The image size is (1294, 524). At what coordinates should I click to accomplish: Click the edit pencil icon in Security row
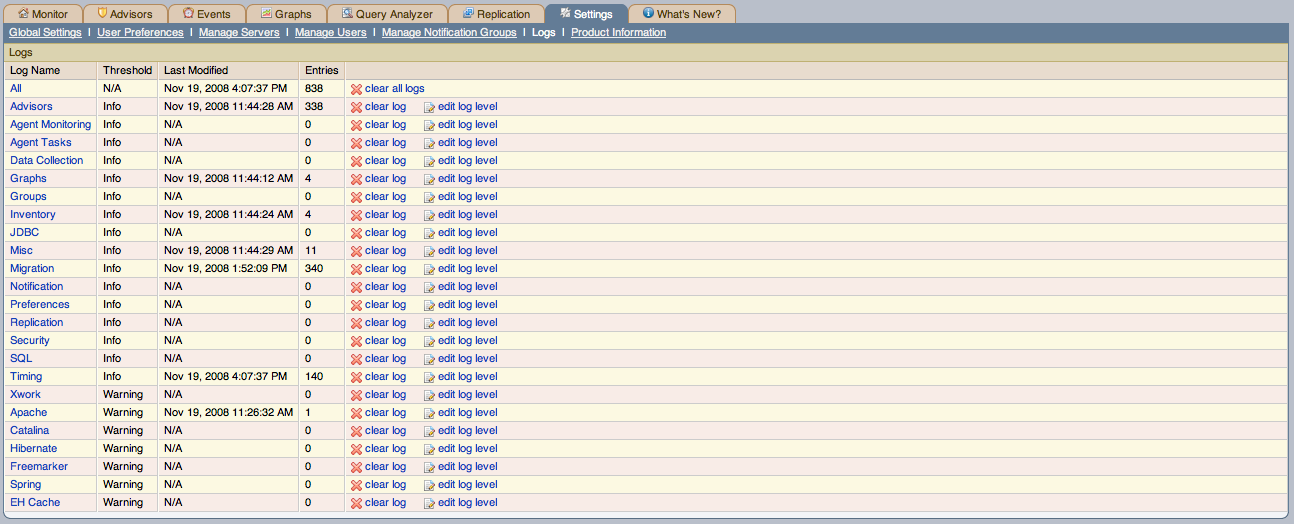(429, 341)
